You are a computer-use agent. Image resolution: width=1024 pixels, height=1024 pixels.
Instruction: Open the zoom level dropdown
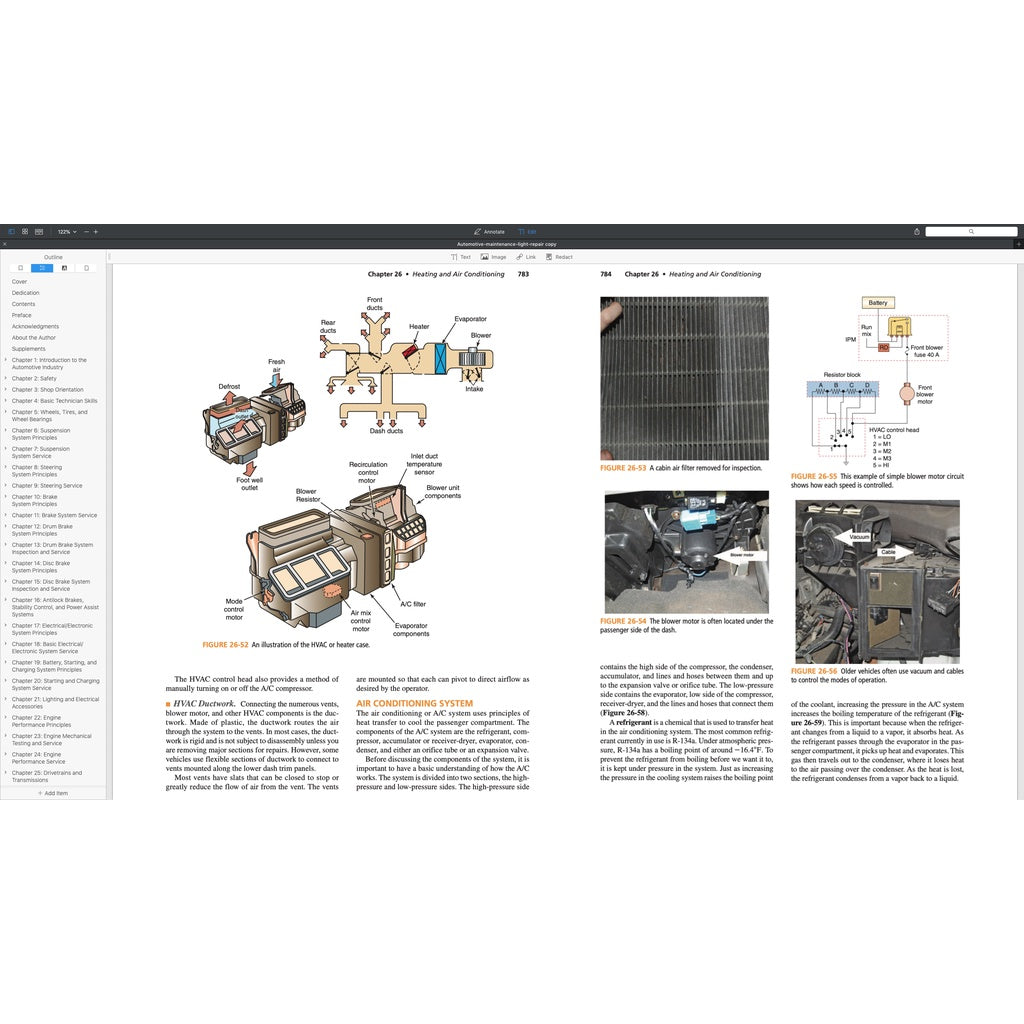74,231
